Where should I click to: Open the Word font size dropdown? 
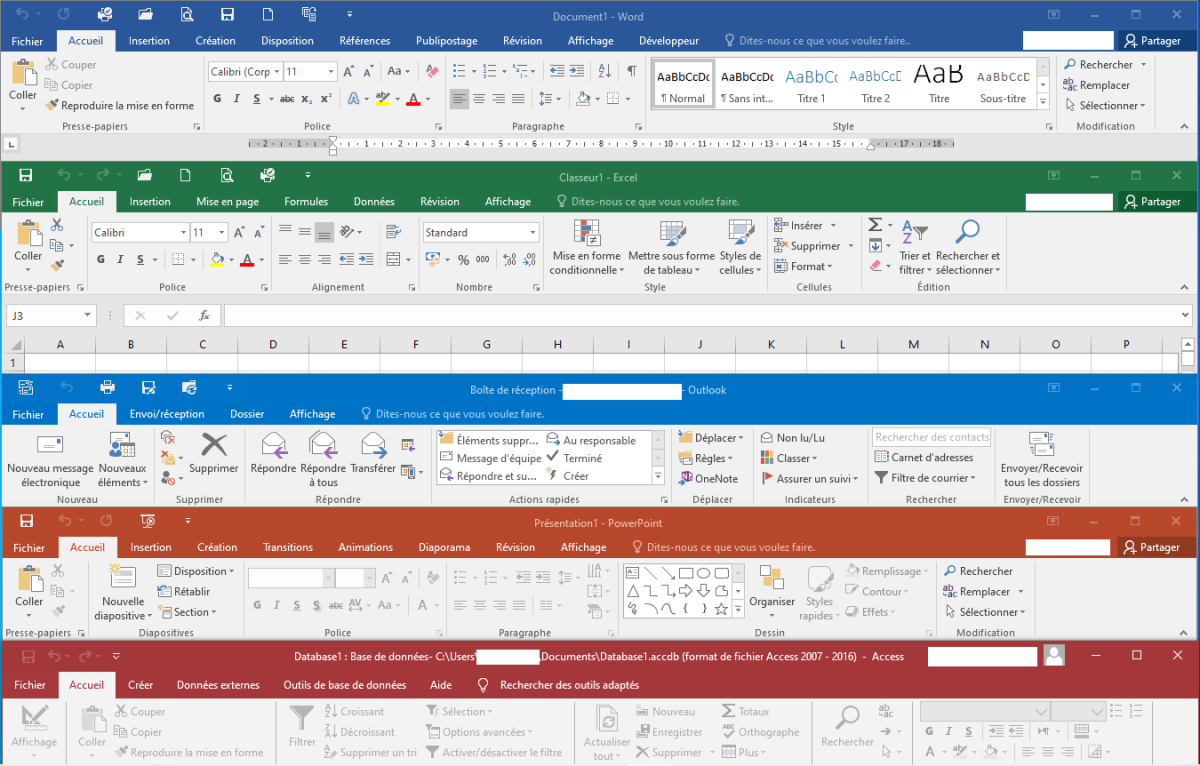click(331, 72)
